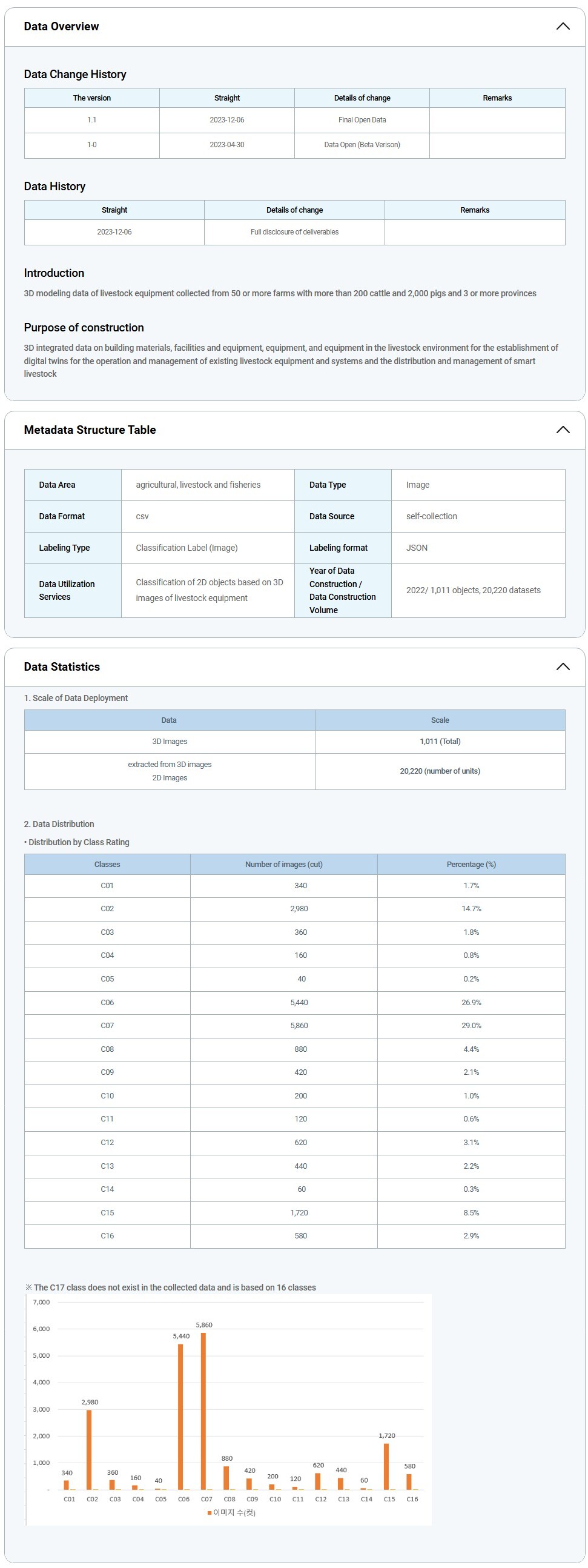Select the '20,220 (number of units)' scale cell

point(440,771)
